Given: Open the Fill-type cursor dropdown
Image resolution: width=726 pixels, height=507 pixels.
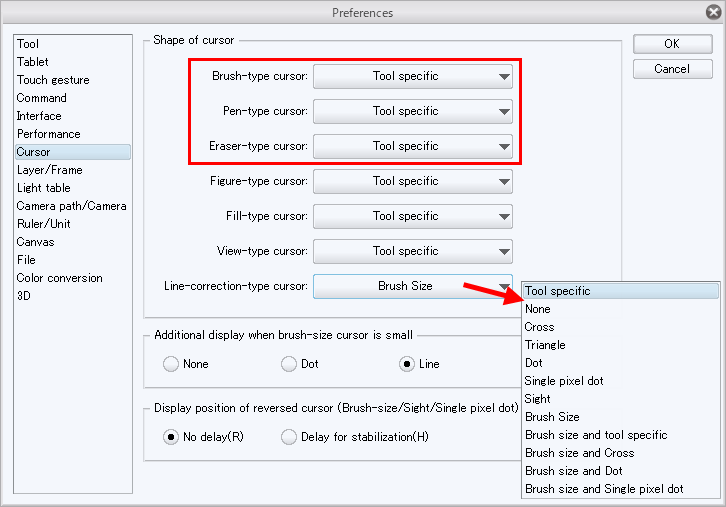Looking at the screenshot, I should [413, 216].
